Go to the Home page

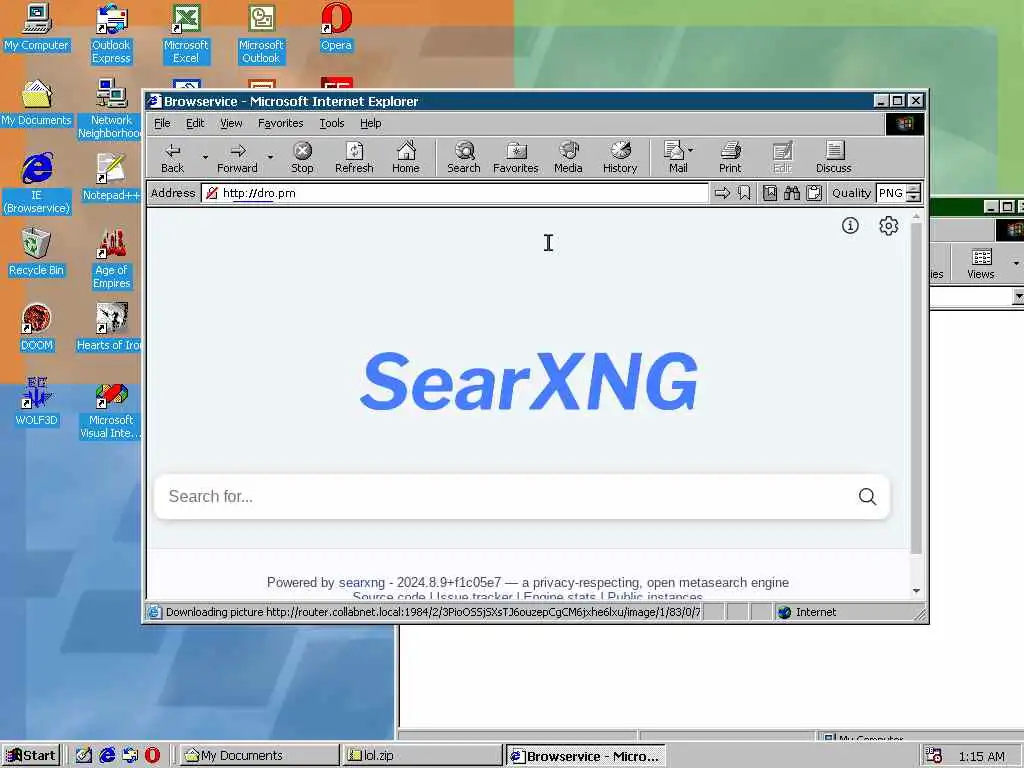click(406, 157)
